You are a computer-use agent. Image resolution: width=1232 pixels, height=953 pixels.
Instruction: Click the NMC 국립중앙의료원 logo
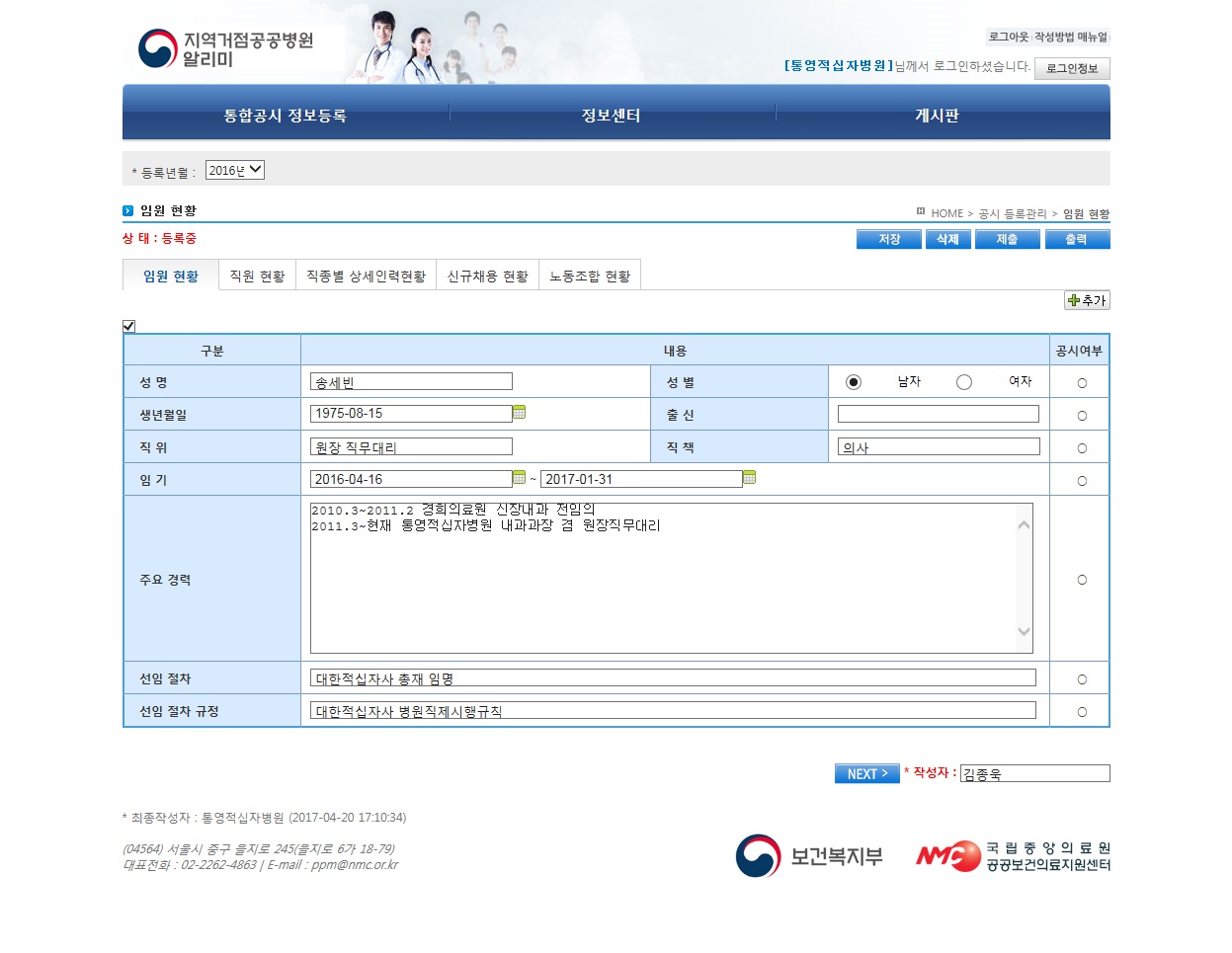[1013, 856]
